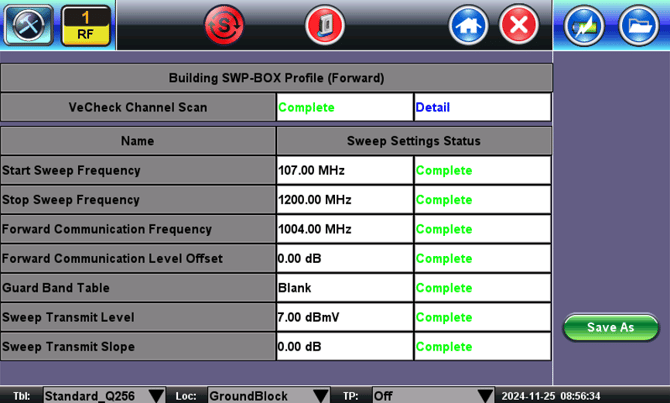This screenshot has width=670, height=403.
Task: Click the red device info icon
Action: [325, 25]
